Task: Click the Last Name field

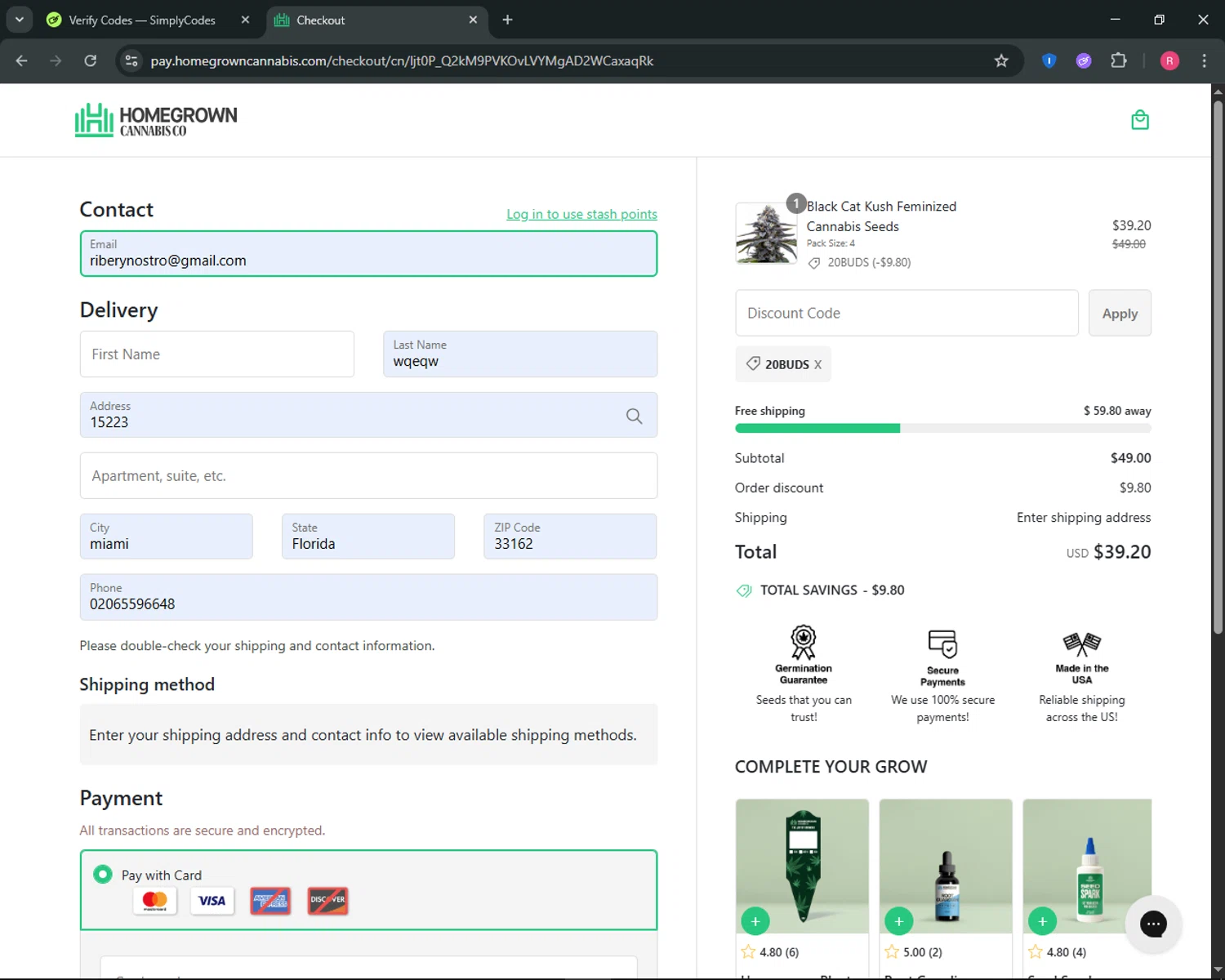Action: pyautogui.click(x=520, y=354)
